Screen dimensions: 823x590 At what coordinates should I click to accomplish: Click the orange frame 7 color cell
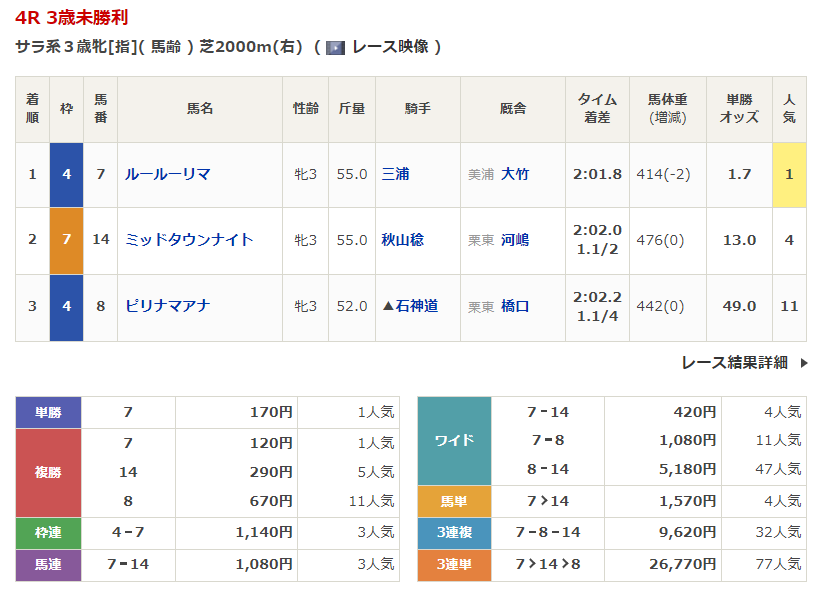click(66, 240)
